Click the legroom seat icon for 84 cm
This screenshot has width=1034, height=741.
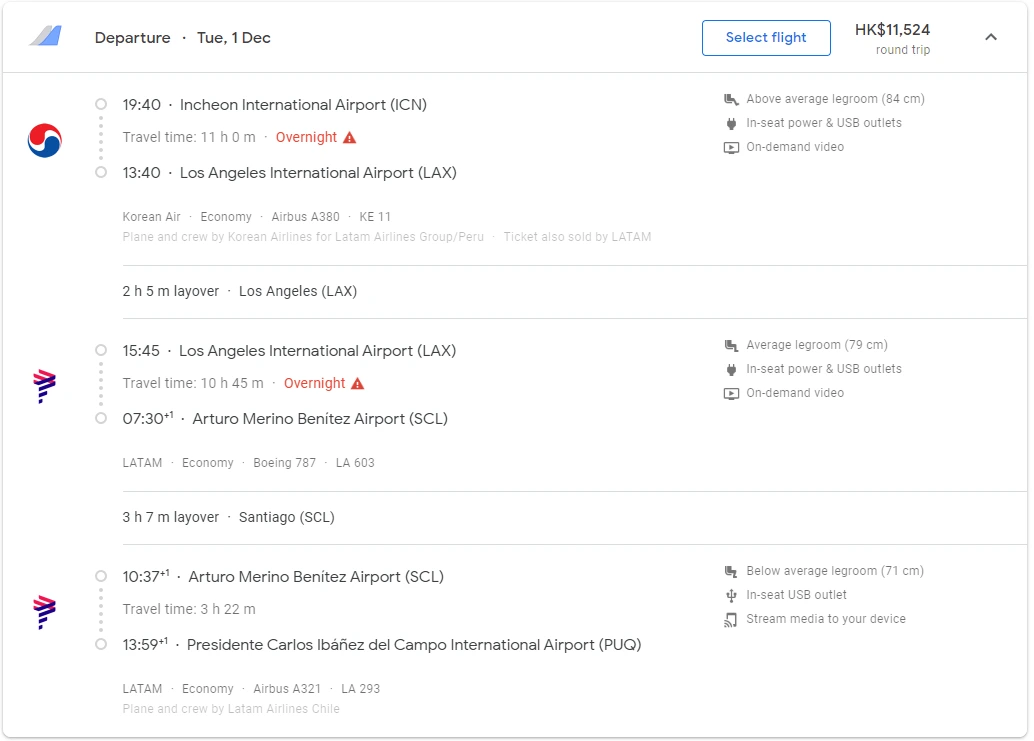[x=731, y=99]
